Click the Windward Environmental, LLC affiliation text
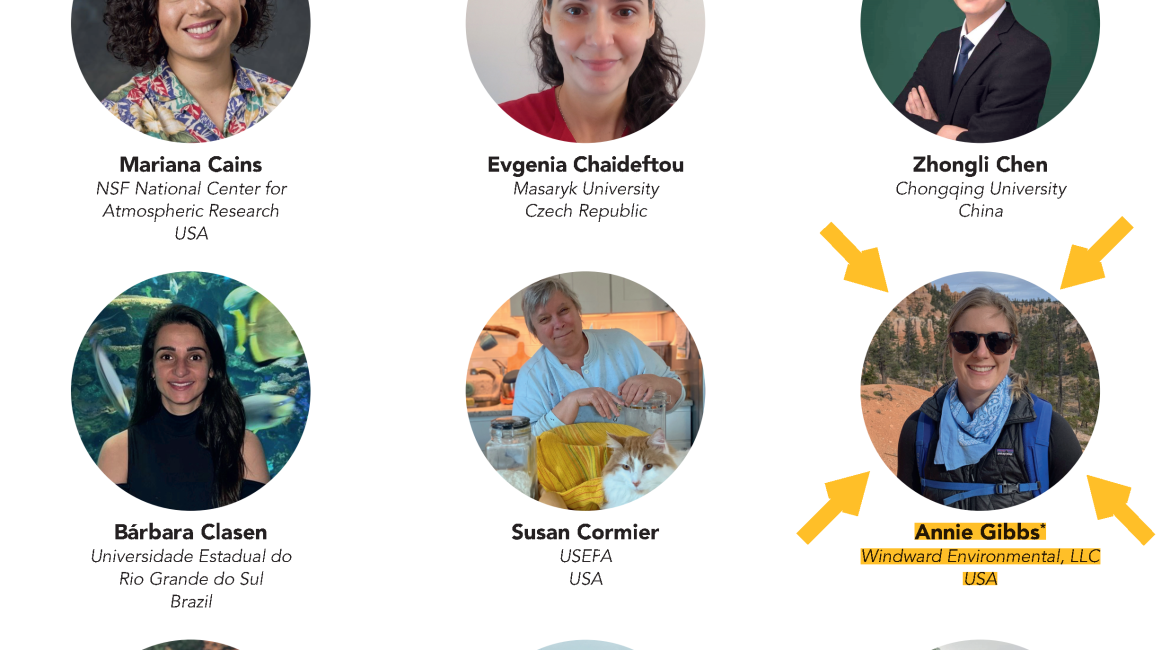Viewport: 1170px width, 650px height. [x=980, y=556]
